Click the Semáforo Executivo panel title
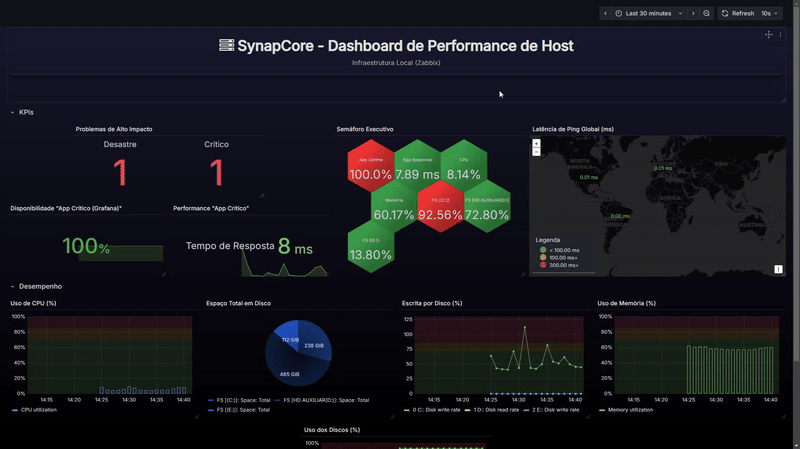Screen dimensions: 800x449 365,129
